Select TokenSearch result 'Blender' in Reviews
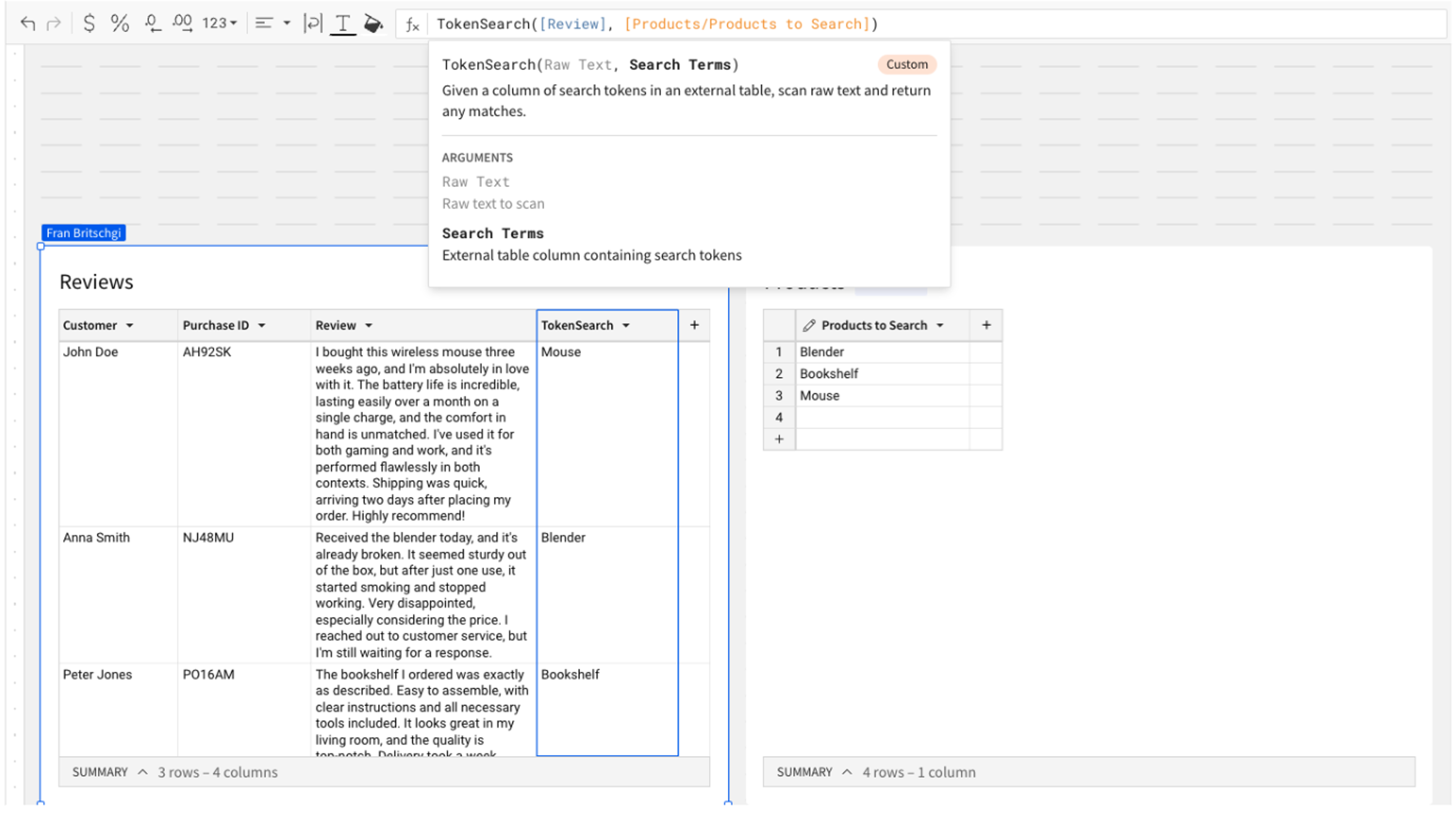The width and height of the screenshot is (1456, 813). [x=607, y=594]
